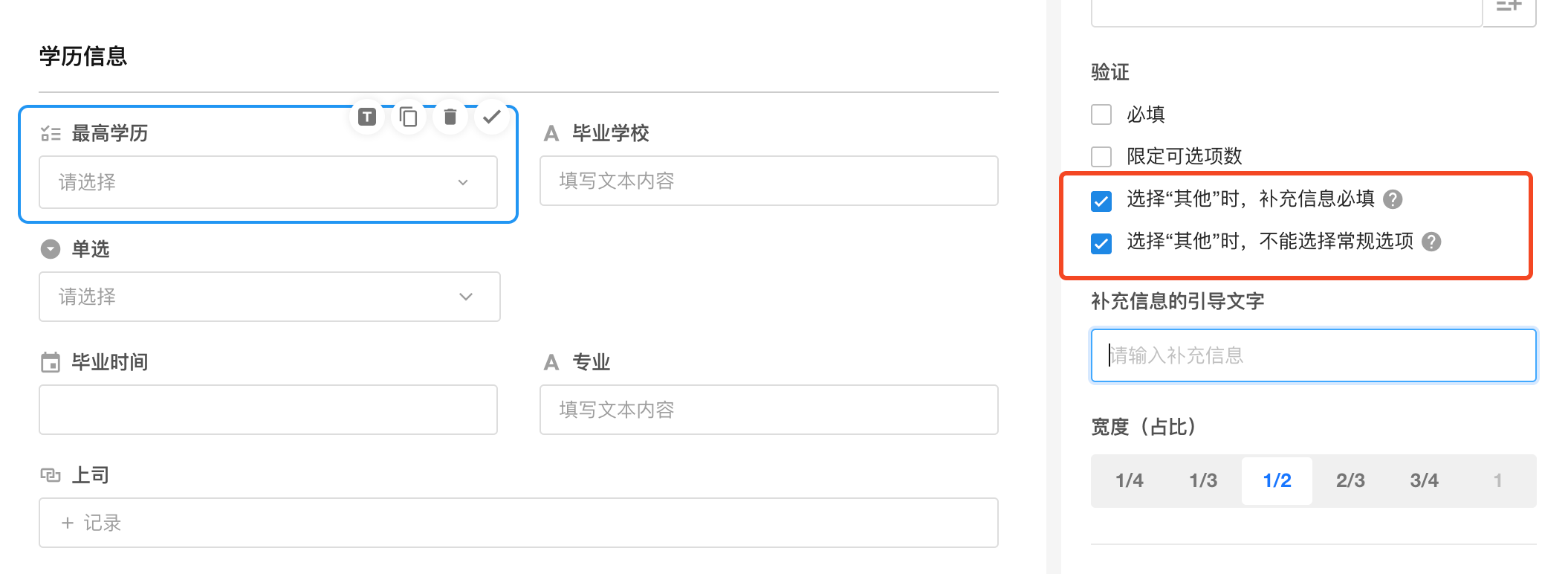Click the copy icon on 最高学历 field
The width and height of the screenshot is (1568, 574).
408,117
